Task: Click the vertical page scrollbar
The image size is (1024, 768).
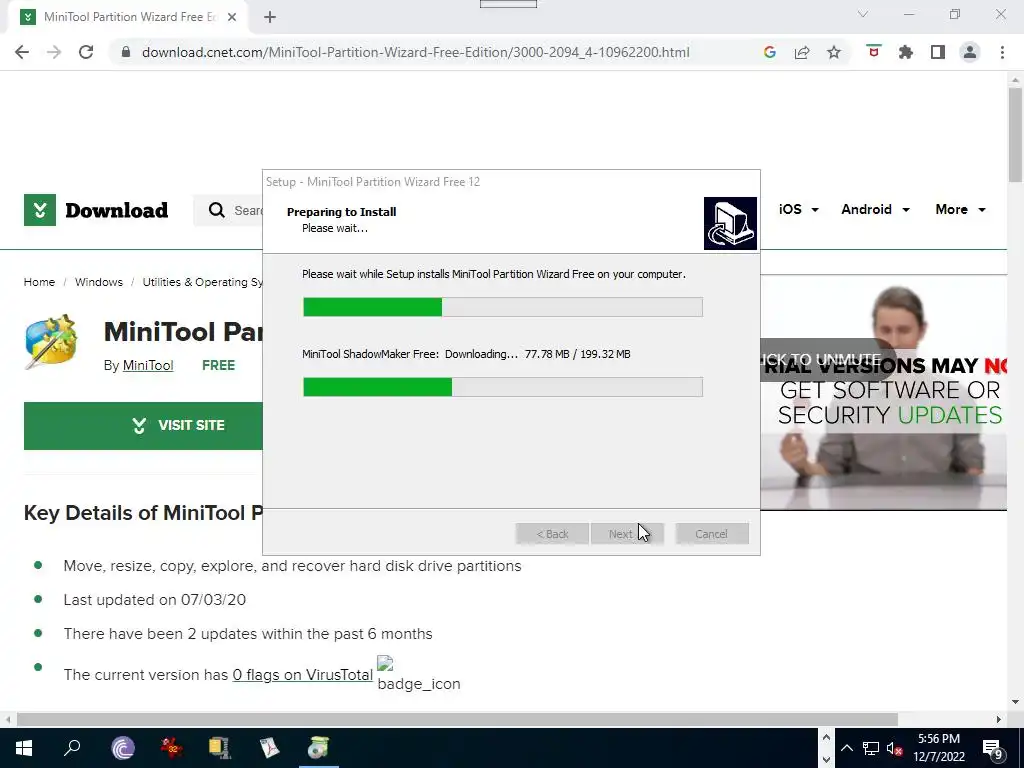Action: coord(1016,135)
